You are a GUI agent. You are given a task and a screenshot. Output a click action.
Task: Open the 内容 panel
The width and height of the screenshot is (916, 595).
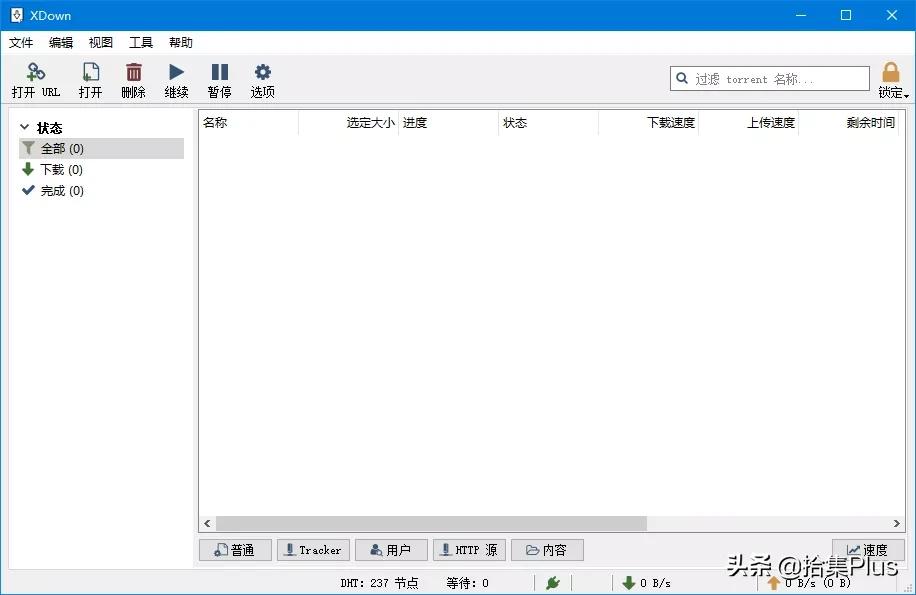(x=546, y=549)
